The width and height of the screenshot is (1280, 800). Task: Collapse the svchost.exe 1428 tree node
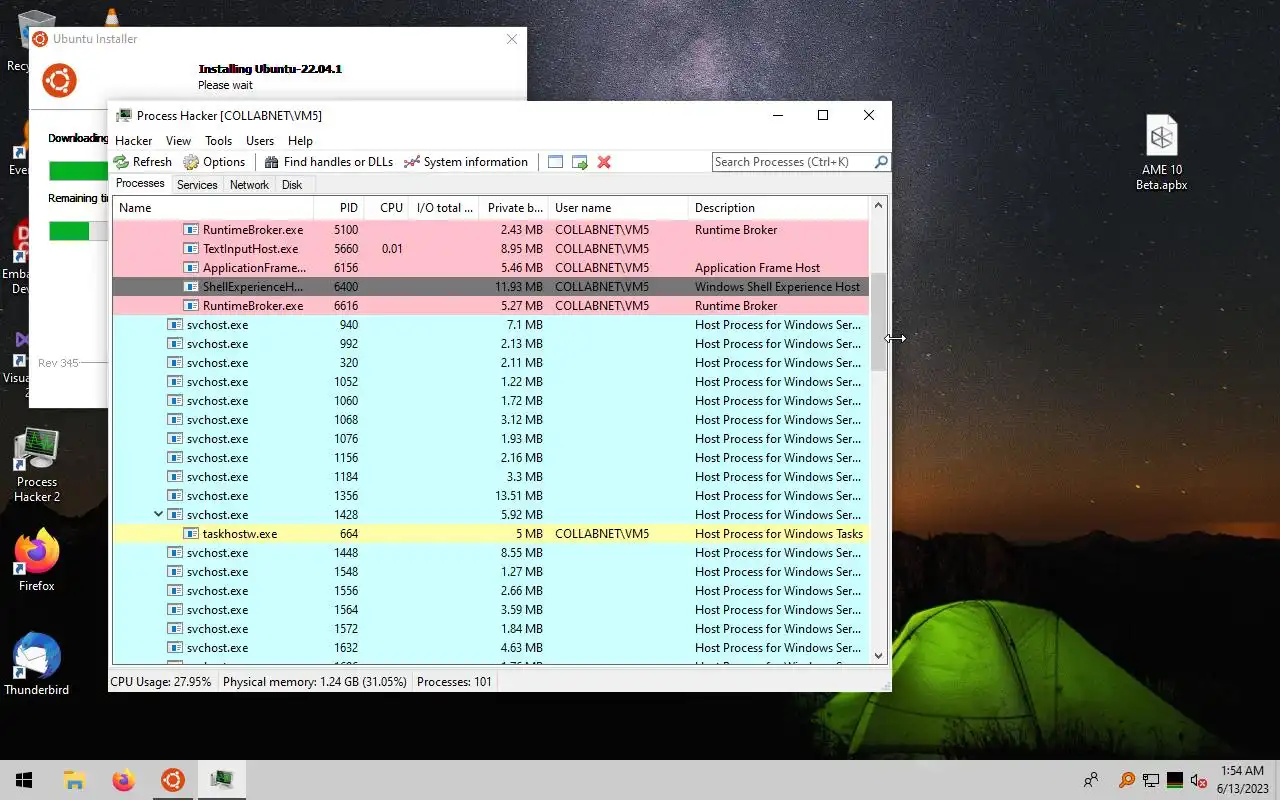pos(158,515)
